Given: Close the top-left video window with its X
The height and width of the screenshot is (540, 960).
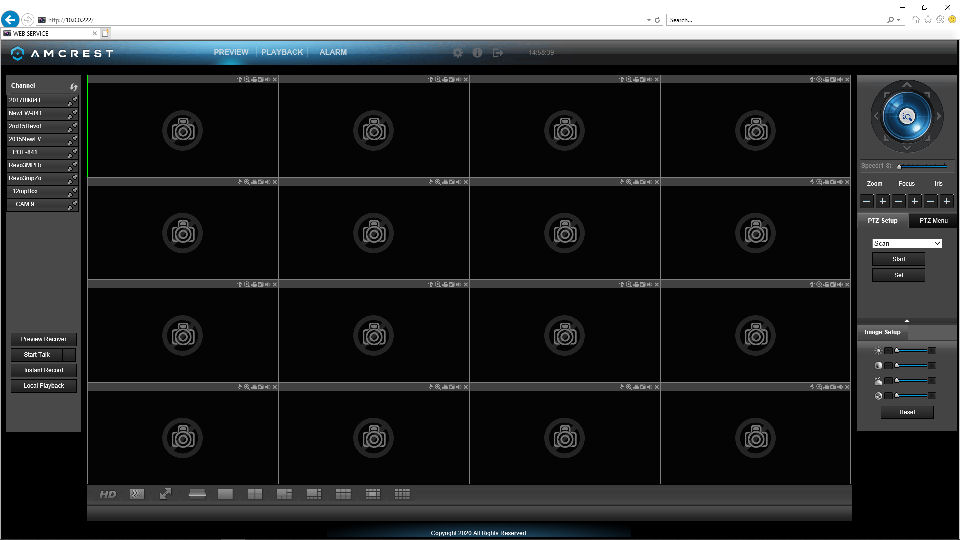Looking at the screenshot, I should click(275, 80).
